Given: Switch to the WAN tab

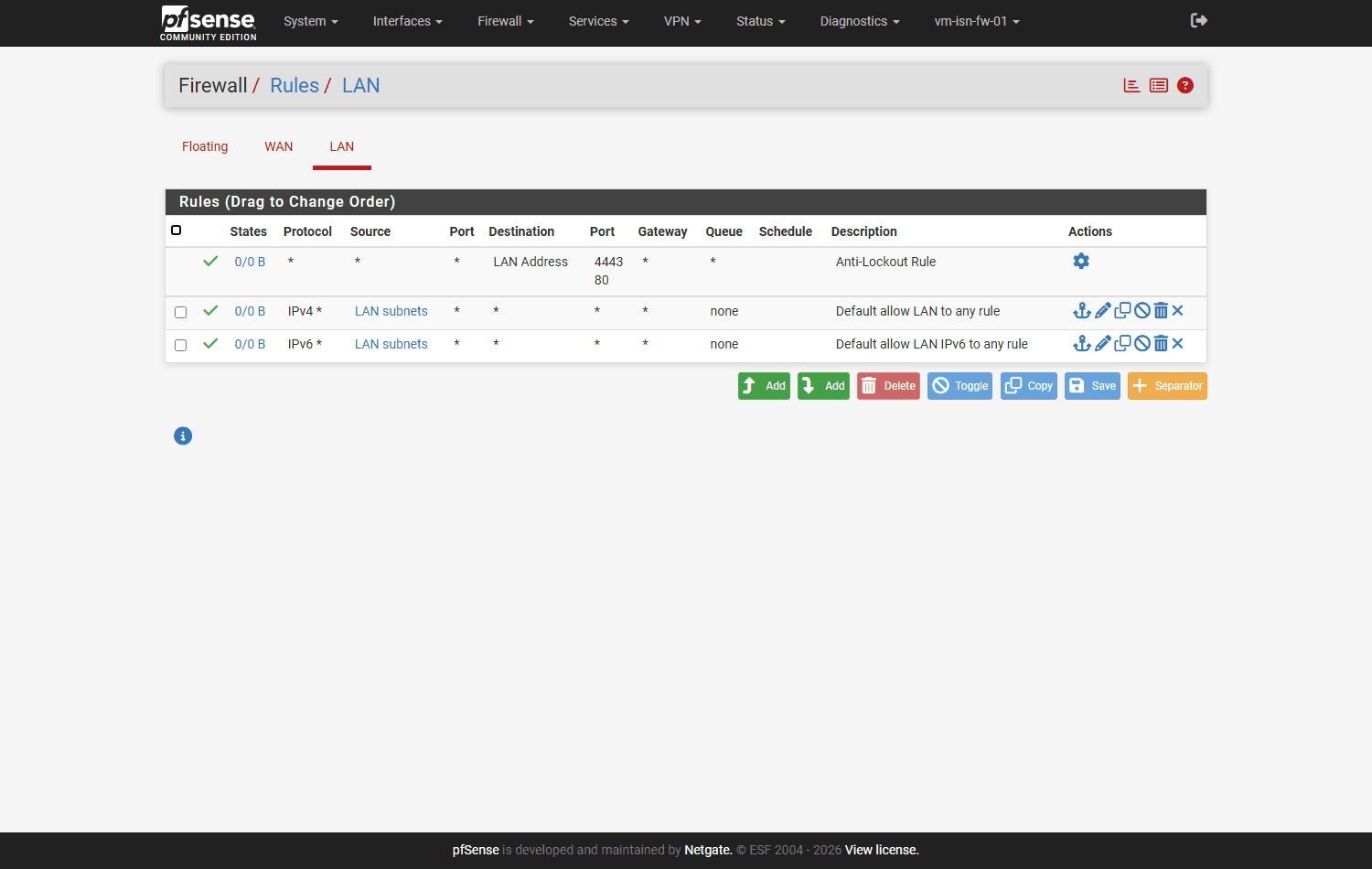Looking at the screenshot, I should 279,146.
